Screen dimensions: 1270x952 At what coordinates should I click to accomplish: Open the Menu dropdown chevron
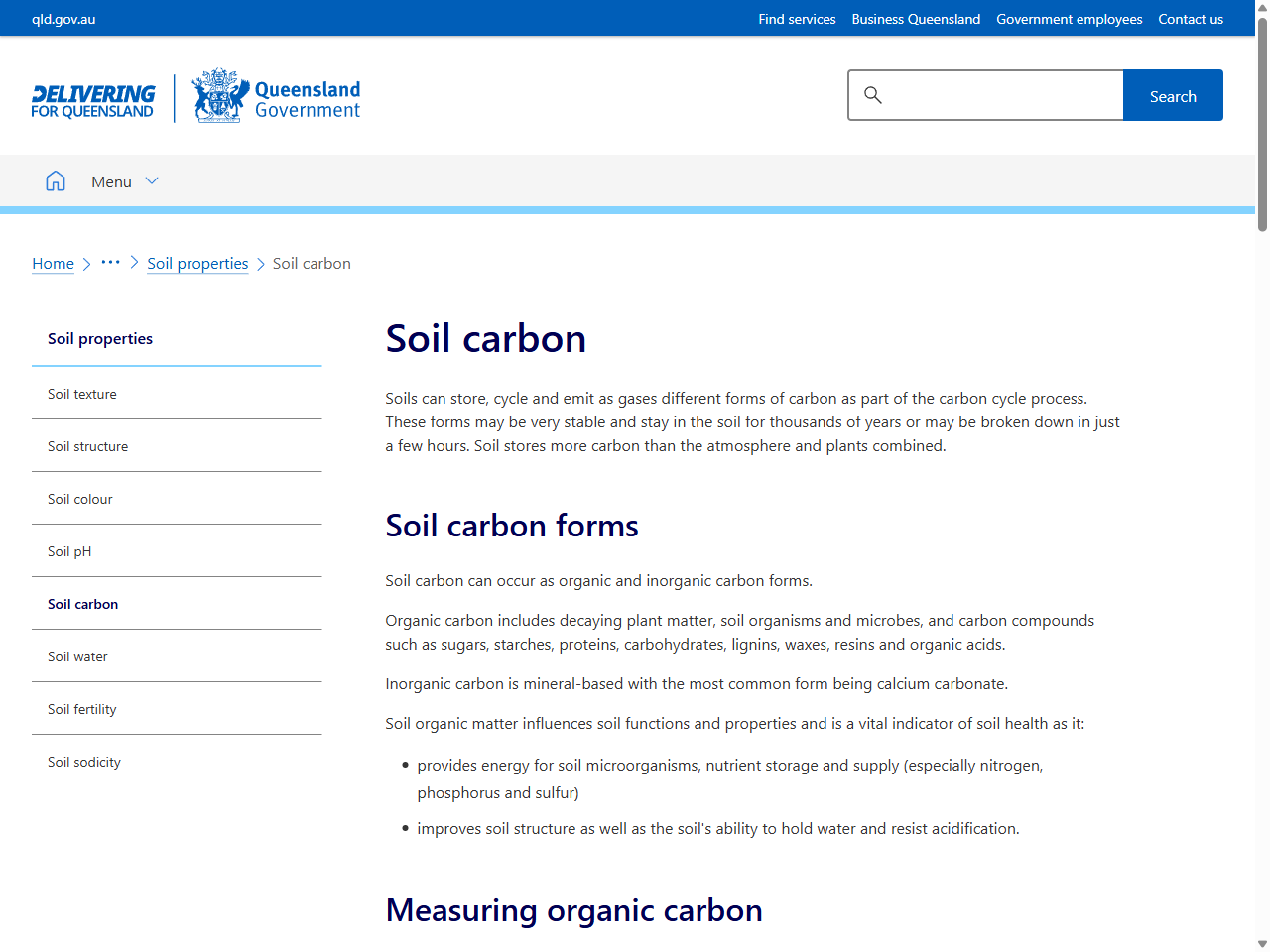click(152, 180)
